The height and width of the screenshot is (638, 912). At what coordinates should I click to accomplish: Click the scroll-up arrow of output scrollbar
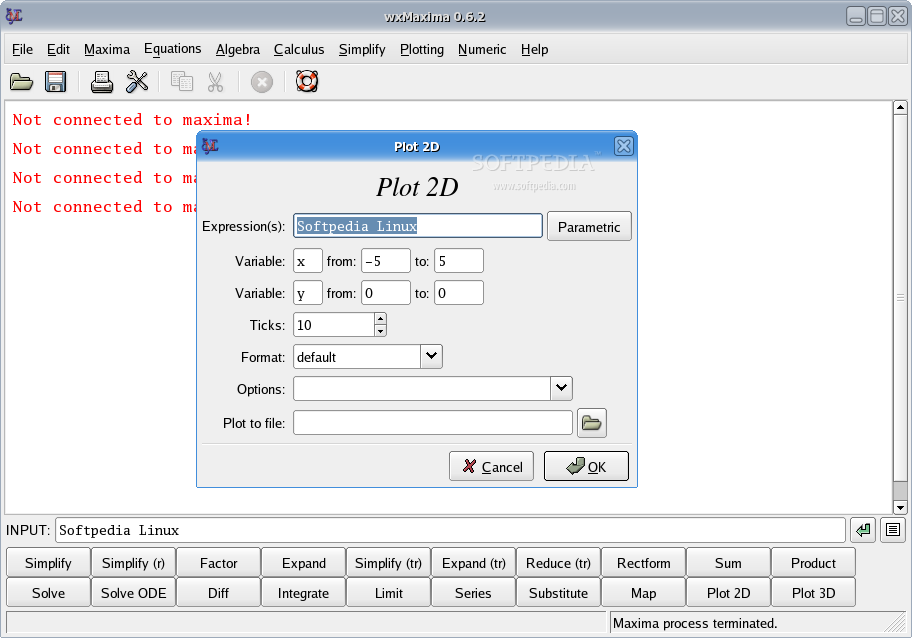click(x=900, y=108)
